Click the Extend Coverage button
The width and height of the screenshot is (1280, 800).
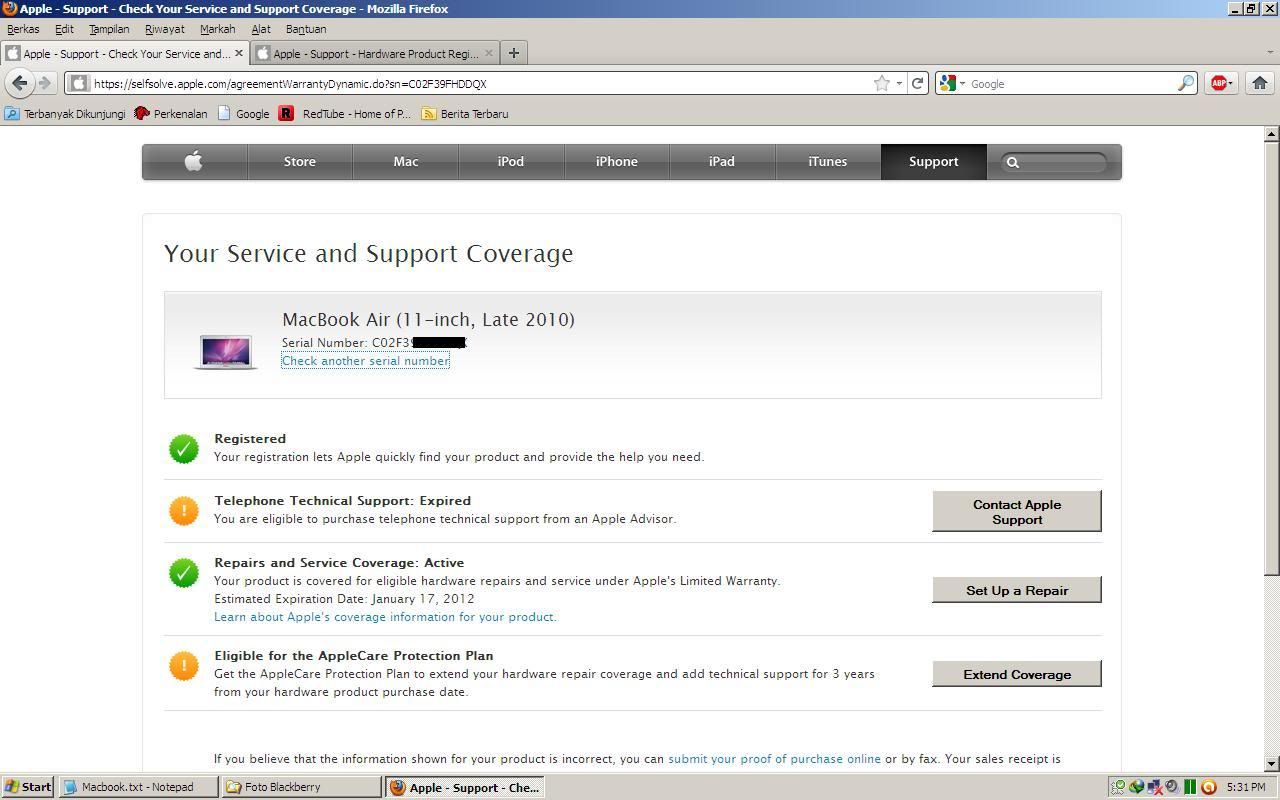coord(1017,674)
